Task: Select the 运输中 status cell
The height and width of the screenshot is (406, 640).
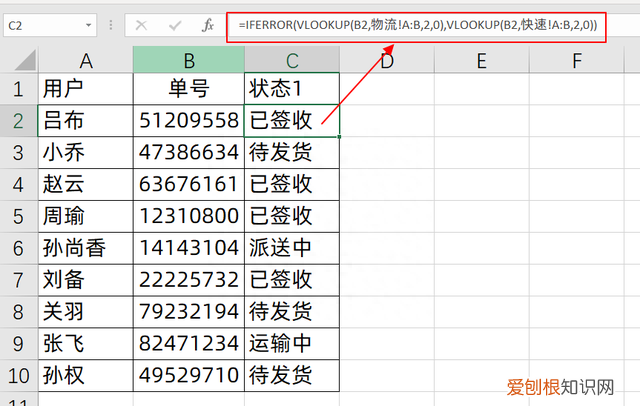Action: [x=292, y=344]
